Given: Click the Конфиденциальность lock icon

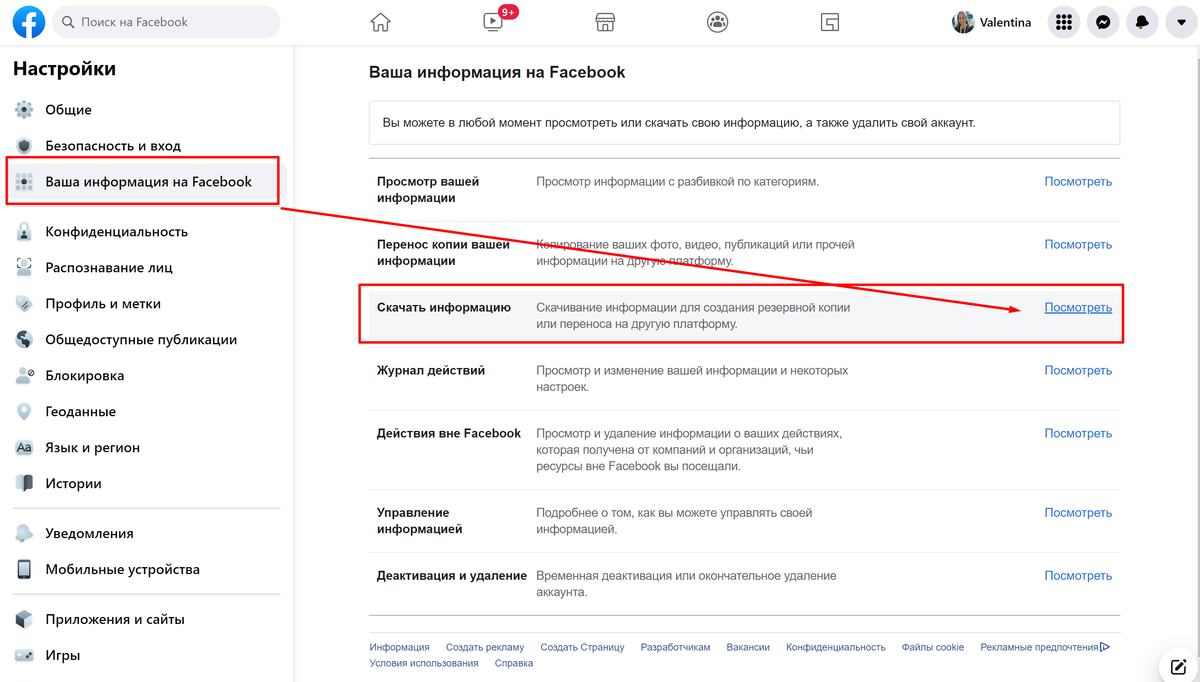Looking at the screenshot, I should [25, 232].
